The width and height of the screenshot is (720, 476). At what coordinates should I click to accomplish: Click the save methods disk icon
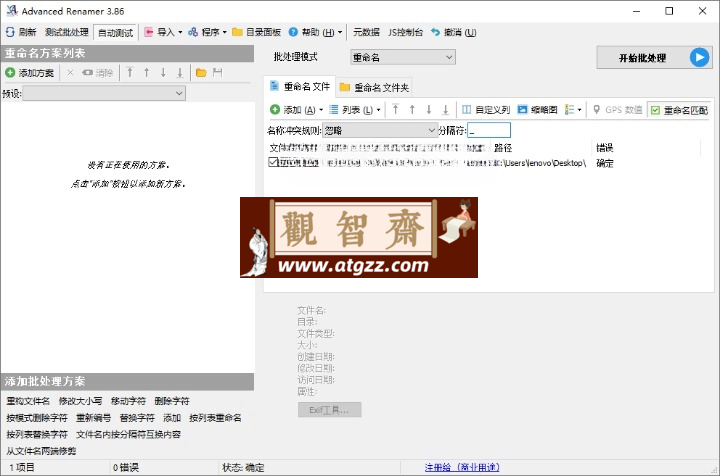217,73
